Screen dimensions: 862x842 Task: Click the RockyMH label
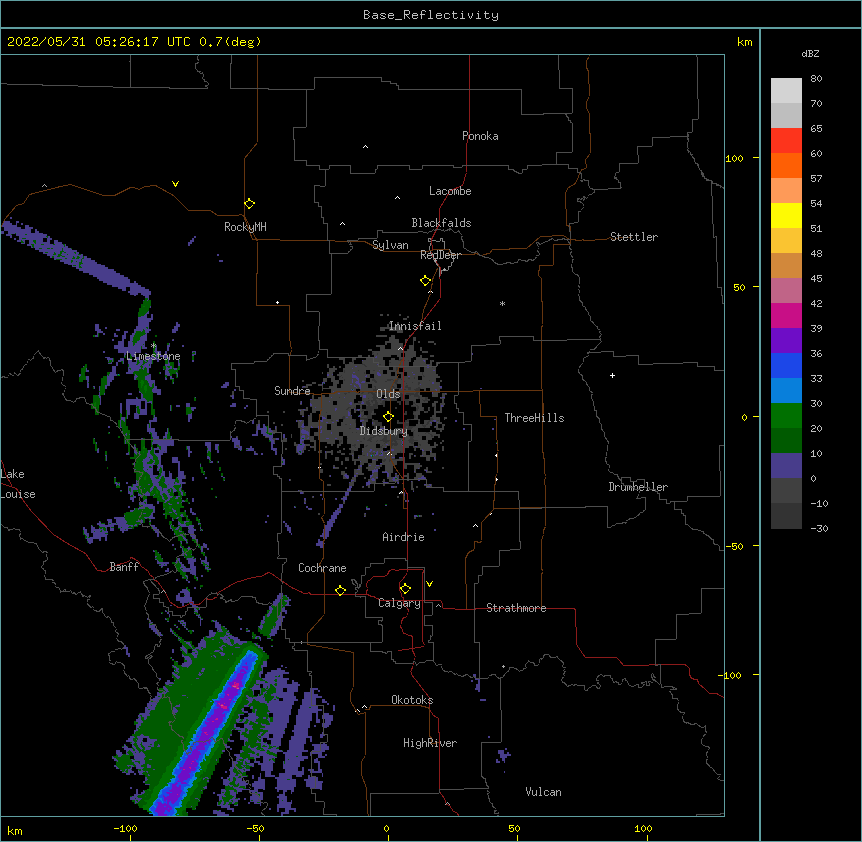(x=245, y=227)
